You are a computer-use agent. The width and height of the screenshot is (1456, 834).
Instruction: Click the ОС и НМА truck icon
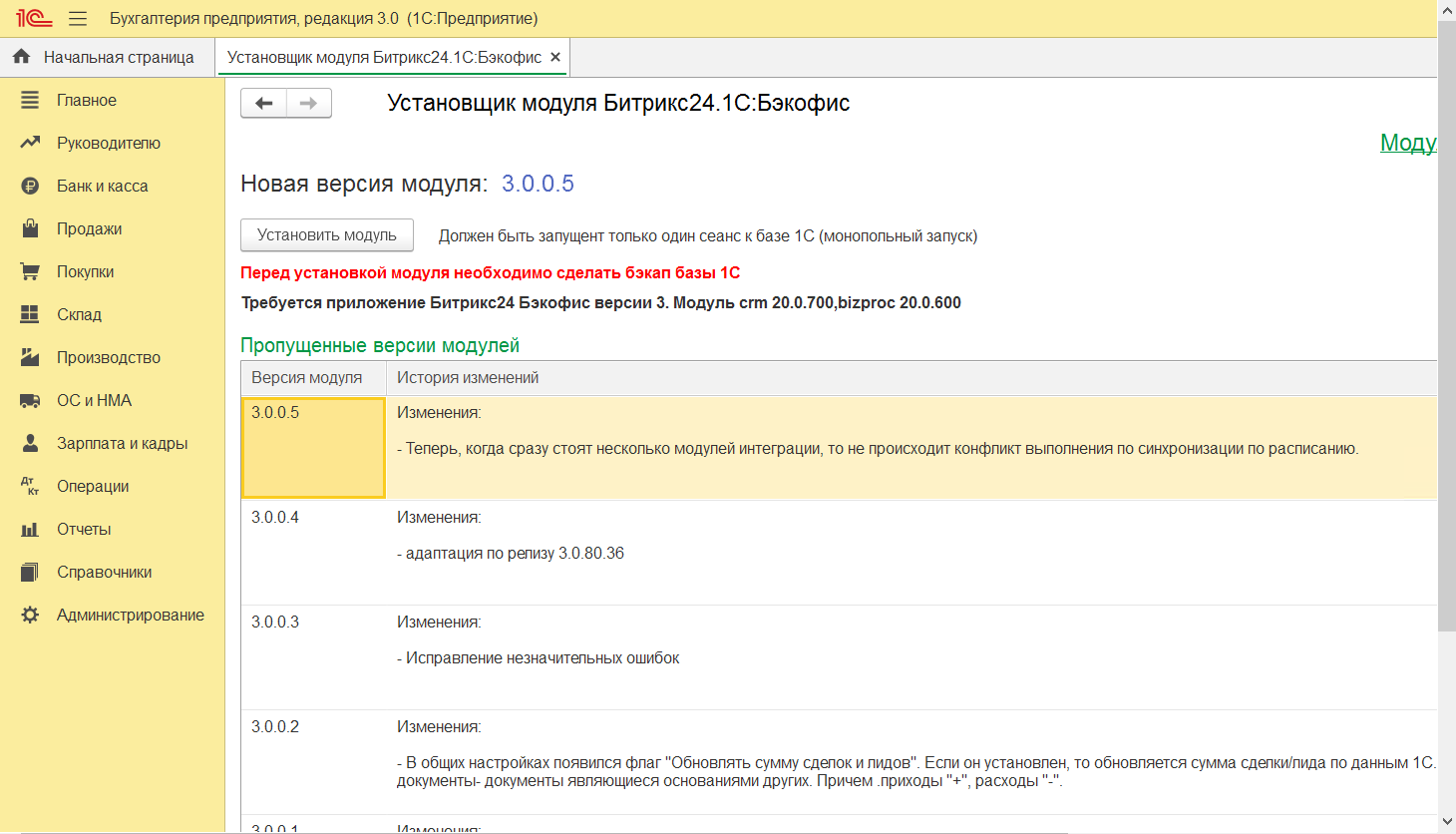[30, 400]
